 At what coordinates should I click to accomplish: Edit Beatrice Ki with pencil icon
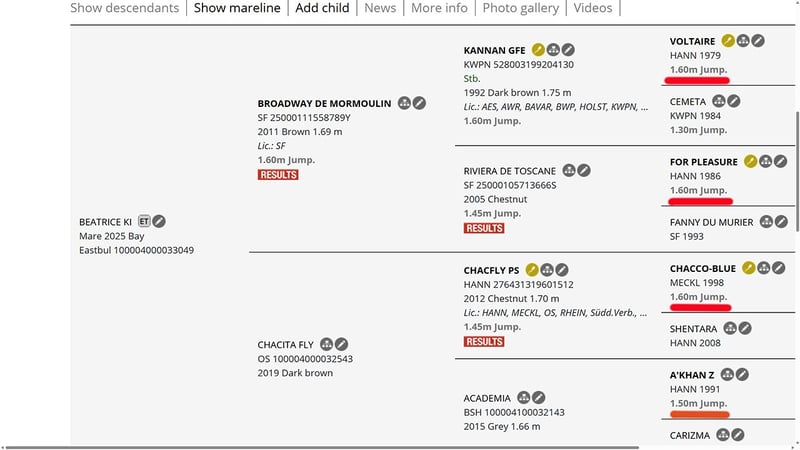tap(159, 221)
